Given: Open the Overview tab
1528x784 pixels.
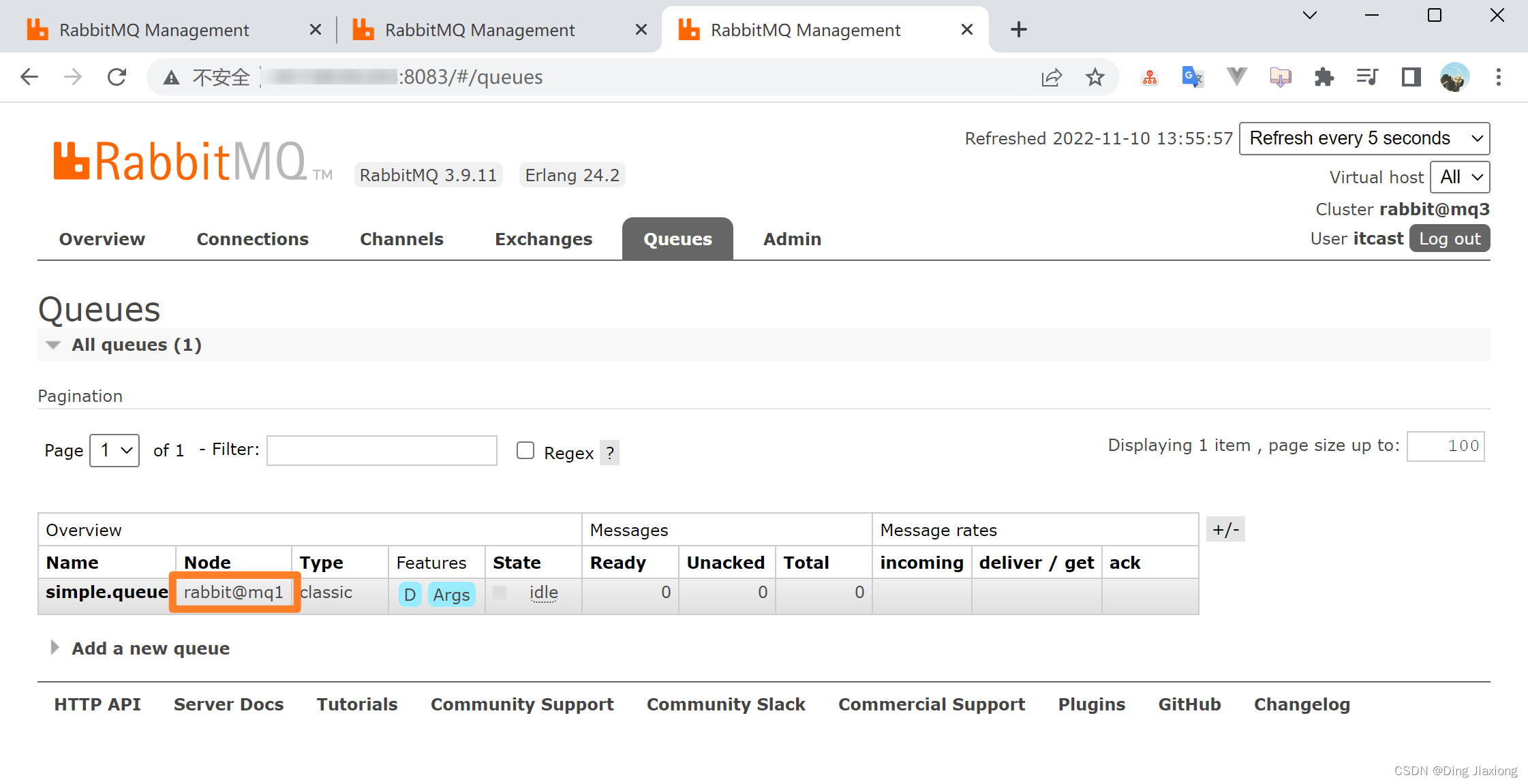Looking at the screenshot, I should [x=102, y=239].
